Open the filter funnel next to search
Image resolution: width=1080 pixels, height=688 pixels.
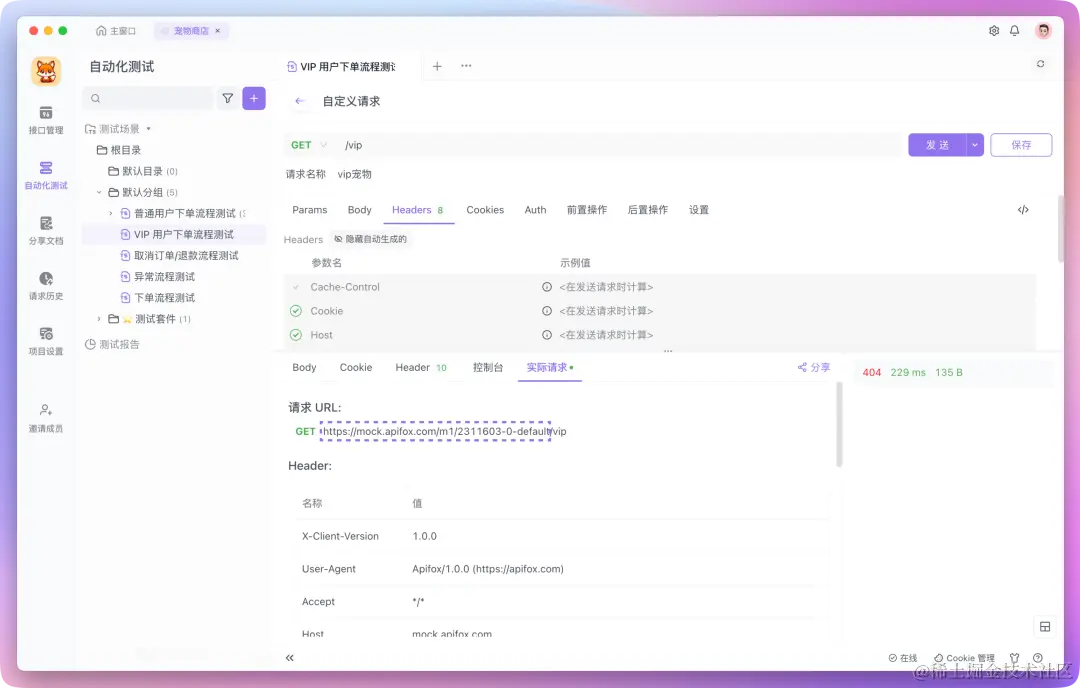227,98
